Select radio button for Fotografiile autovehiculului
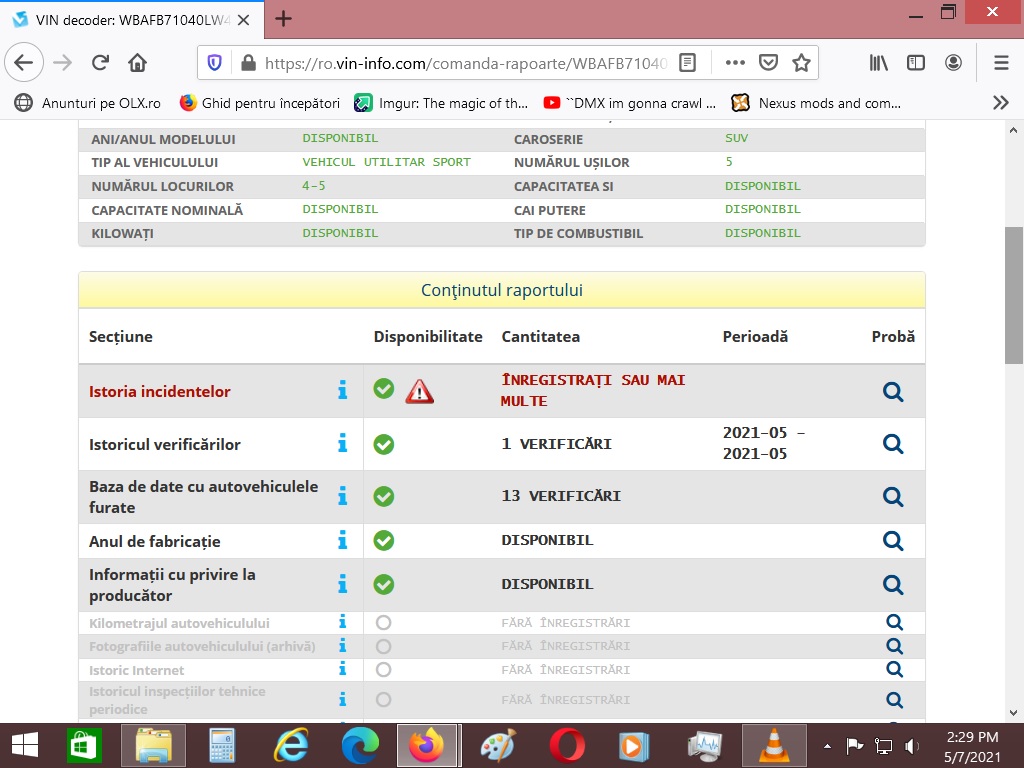 [383, 646]
